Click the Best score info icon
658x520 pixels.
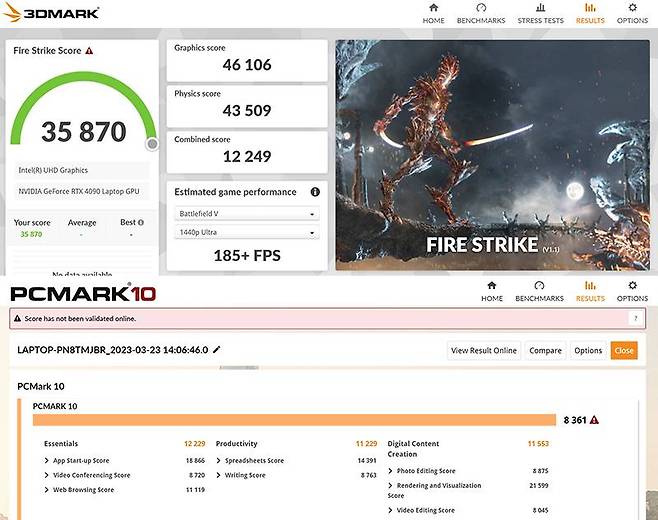[141, 222]
